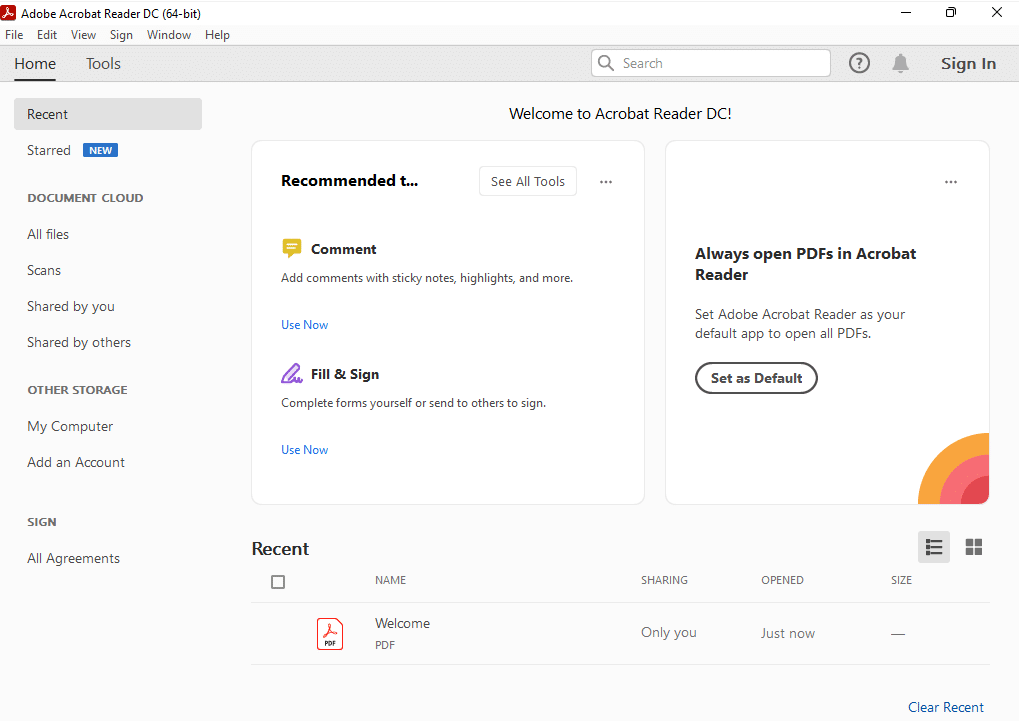Check the select-all box in Recent list
Image resolution: width=1019 pixels, height=721 pixels.
point(277,581)
